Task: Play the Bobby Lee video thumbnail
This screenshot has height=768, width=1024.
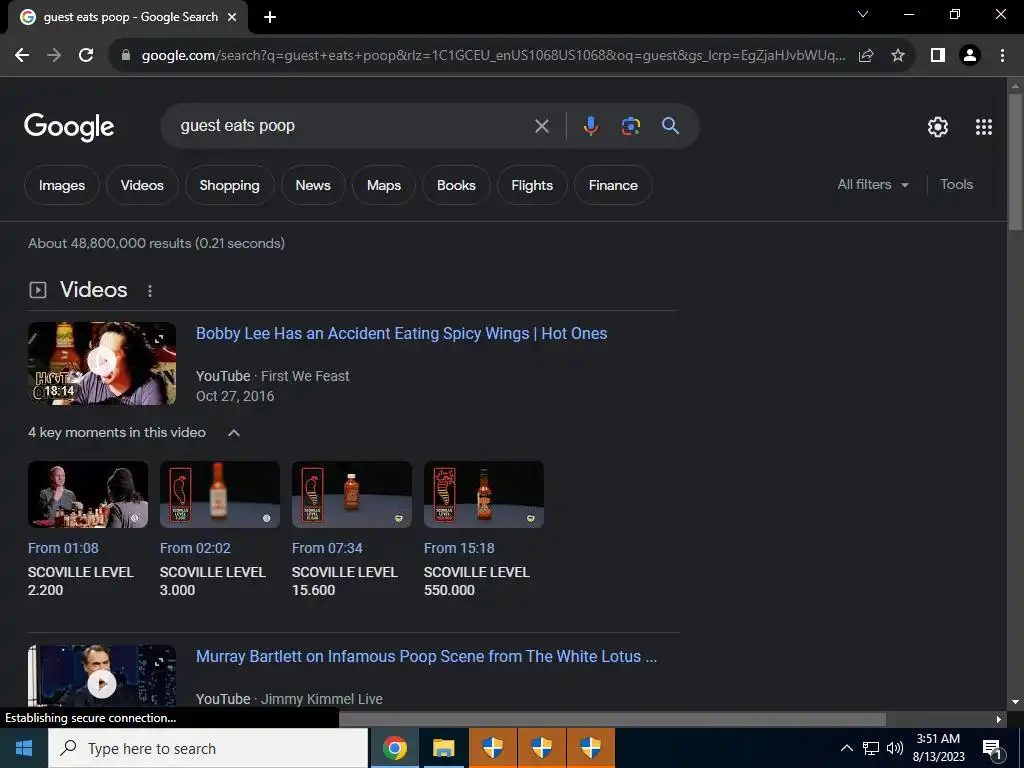Action: pyautogui.click(x=102, y=363)
